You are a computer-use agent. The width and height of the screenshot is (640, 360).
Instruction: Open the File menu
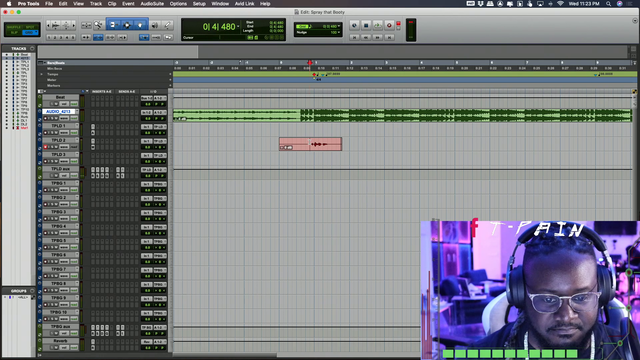49,4
